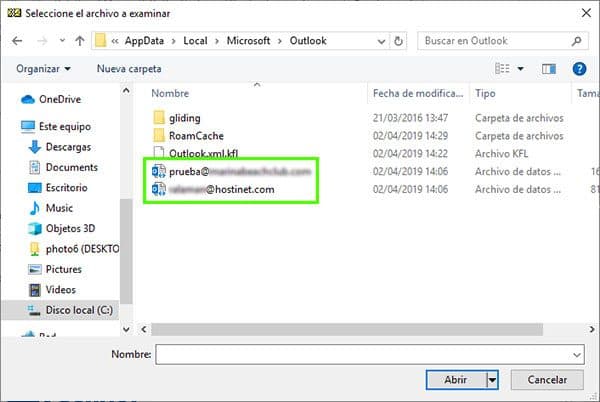
Task: Click the search magnifier icon
Action: (576, 42)
